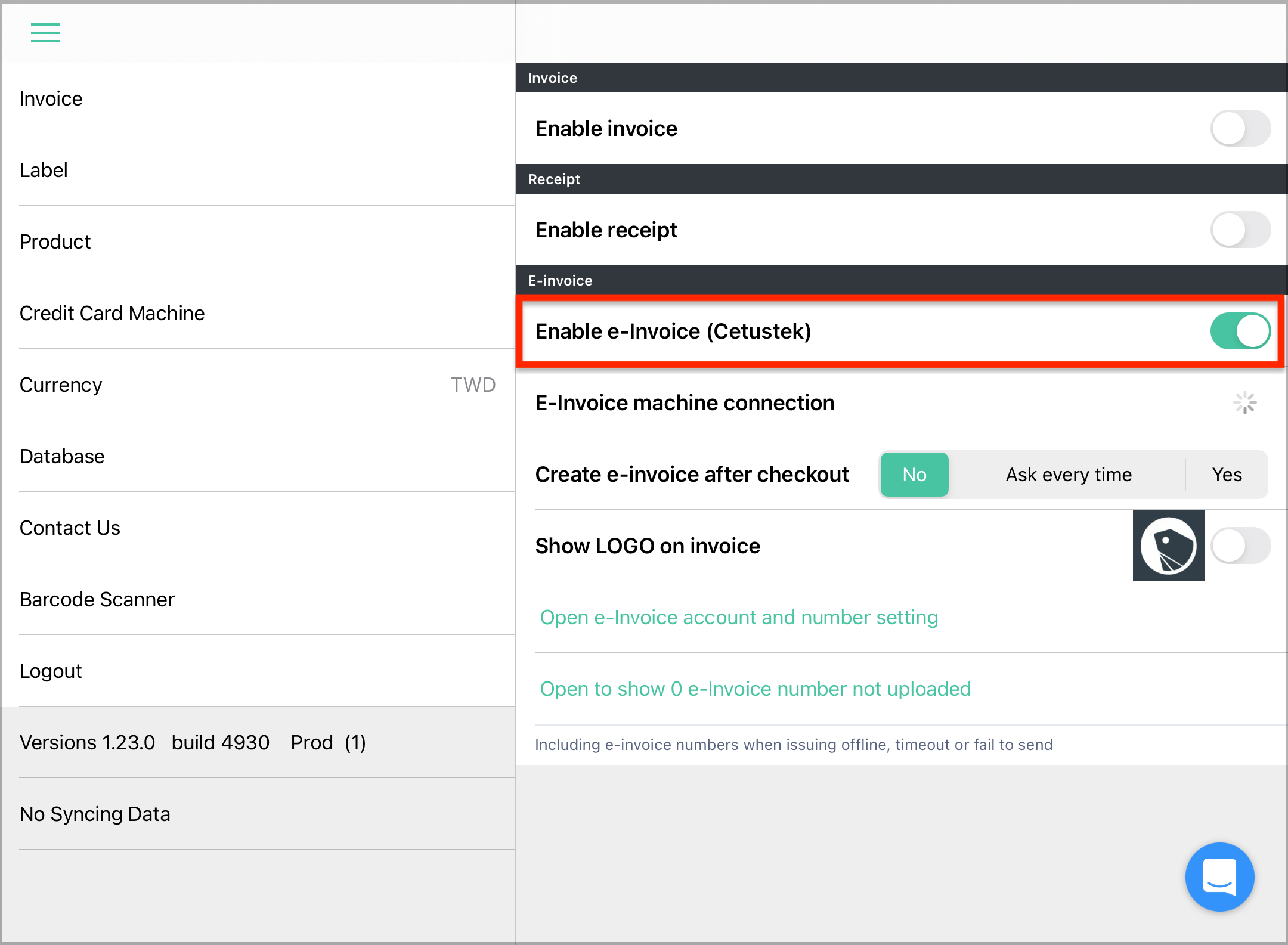The image size is (1288, 945).
Task: Tap the note about offline e-invoice numbers
Action: tap(794, 745)
